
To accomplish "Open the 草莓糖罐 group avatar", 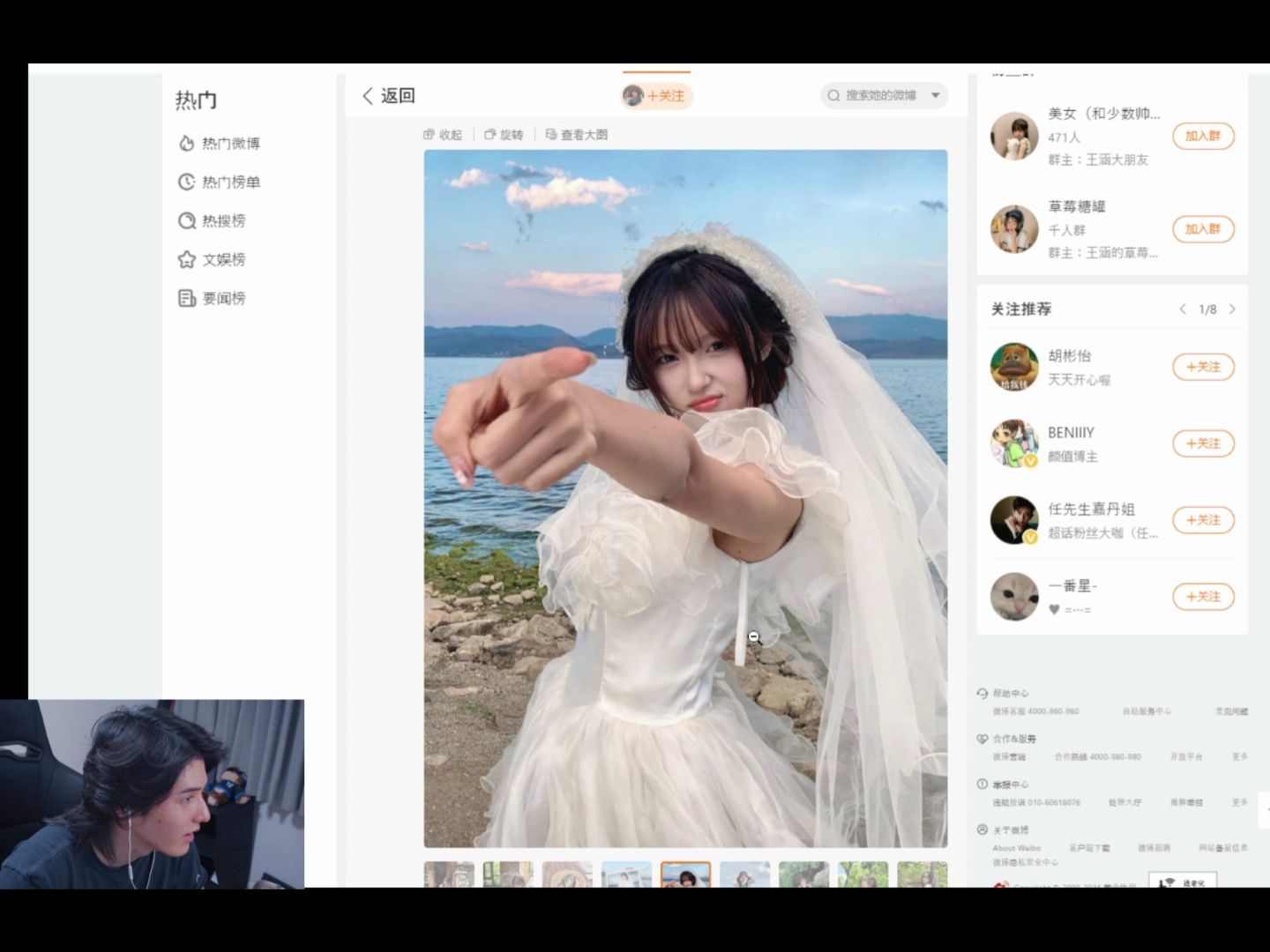I will coord(1014,229).
